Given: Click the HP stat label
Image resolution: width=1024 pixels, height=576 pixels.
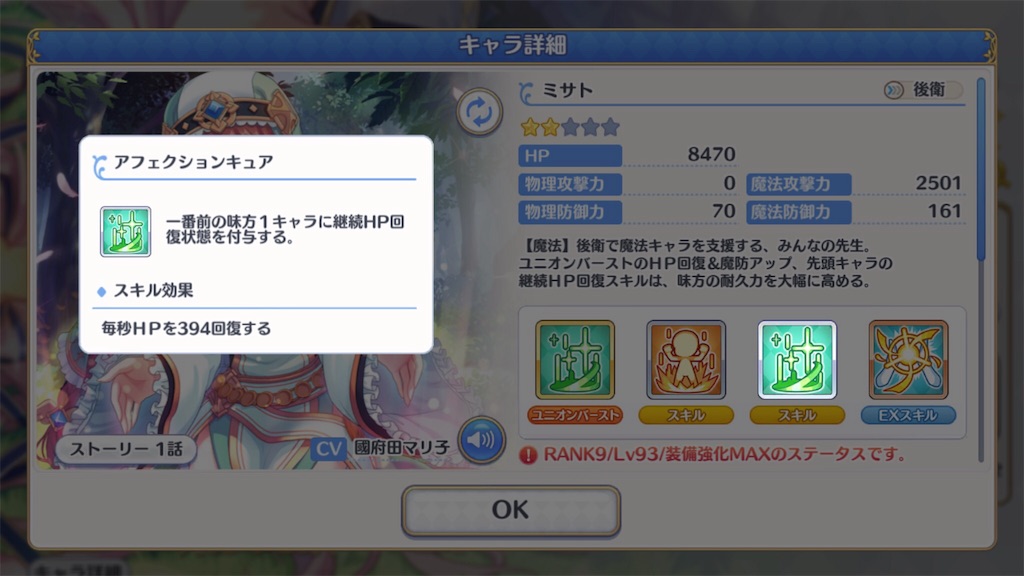Looking at the screenshot, I should tap(570, 156).
